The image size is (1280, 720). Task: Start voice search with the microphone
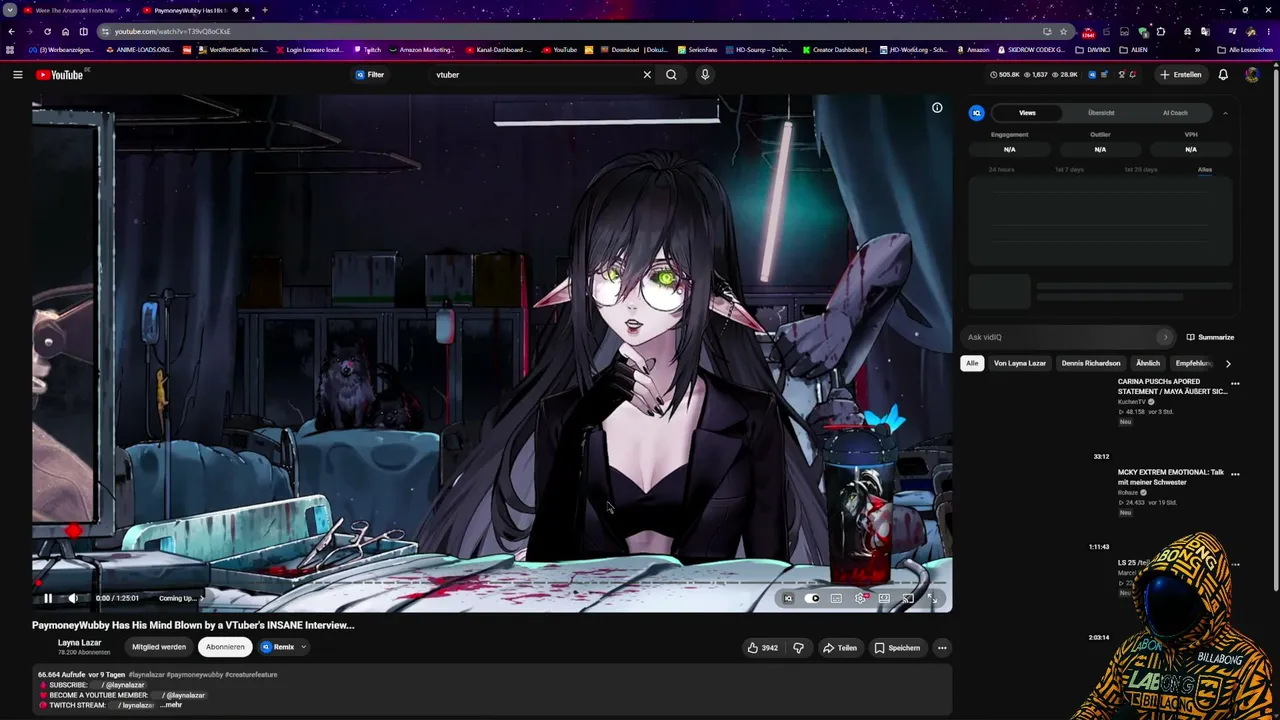(x=705, y=75)
